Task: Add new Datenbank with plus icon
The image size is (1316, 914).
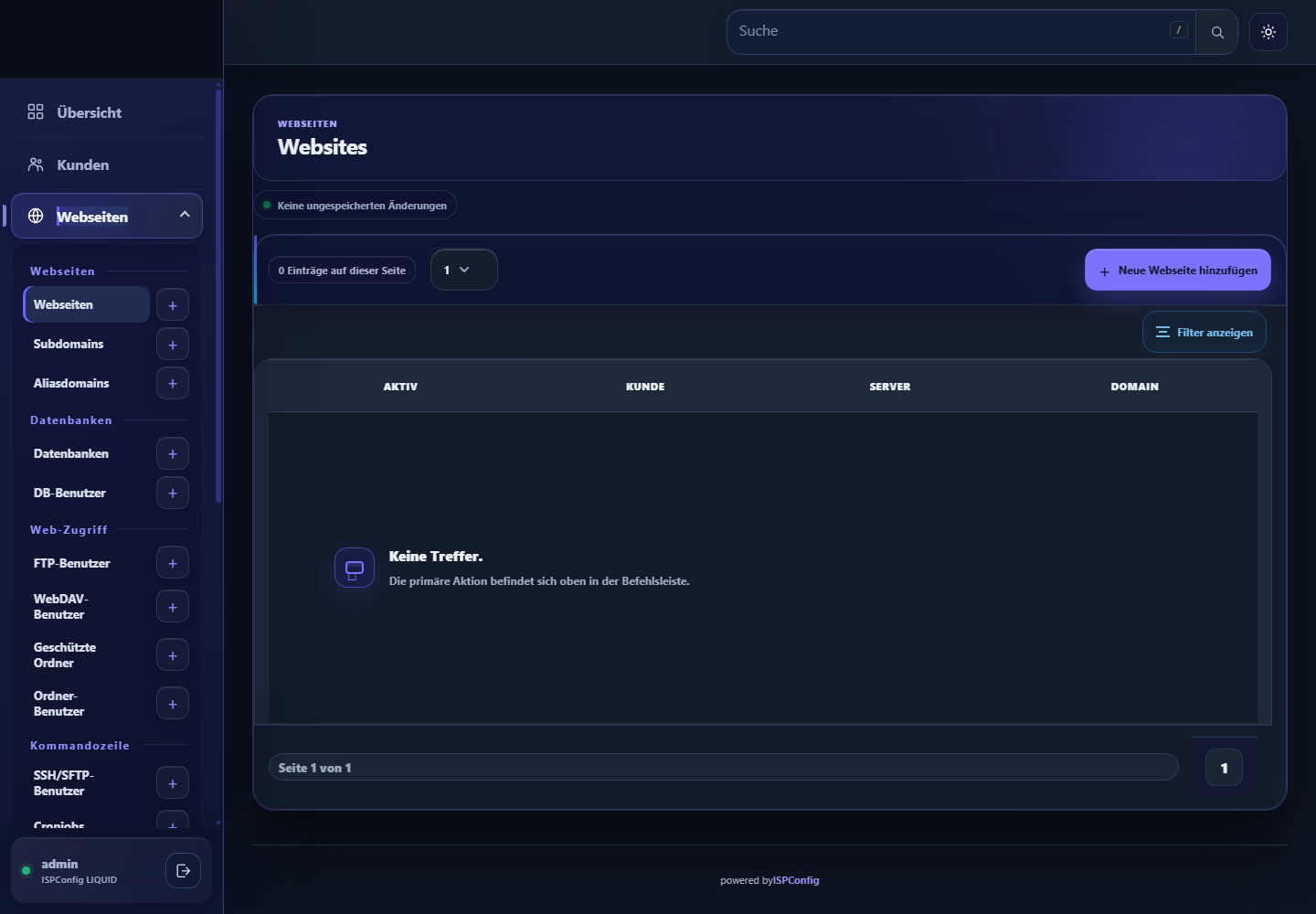Action: [x=173, y=454]
